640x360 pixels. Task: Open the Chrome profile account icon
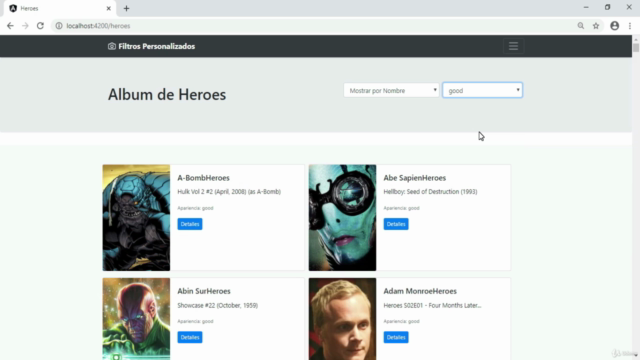[615, 26]
